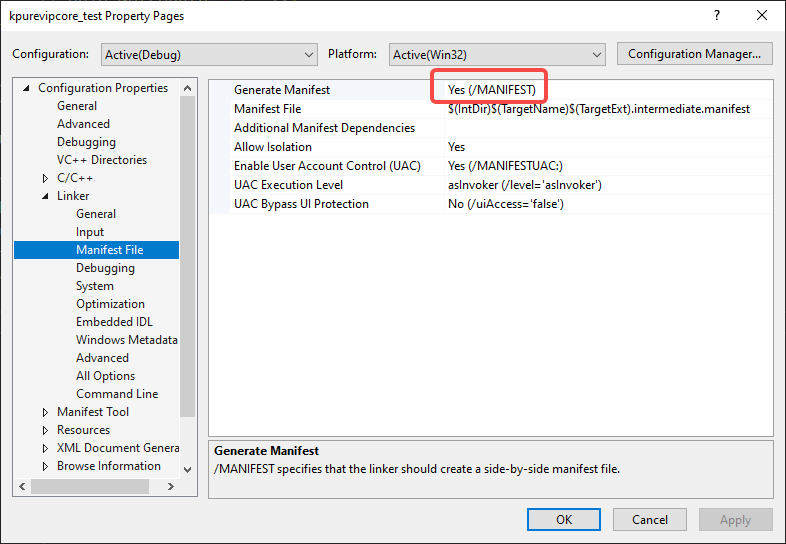This screenshot has height=544, width=786.
Task: Expand the Manifest Tool node
Action: [x=45, y=412]
